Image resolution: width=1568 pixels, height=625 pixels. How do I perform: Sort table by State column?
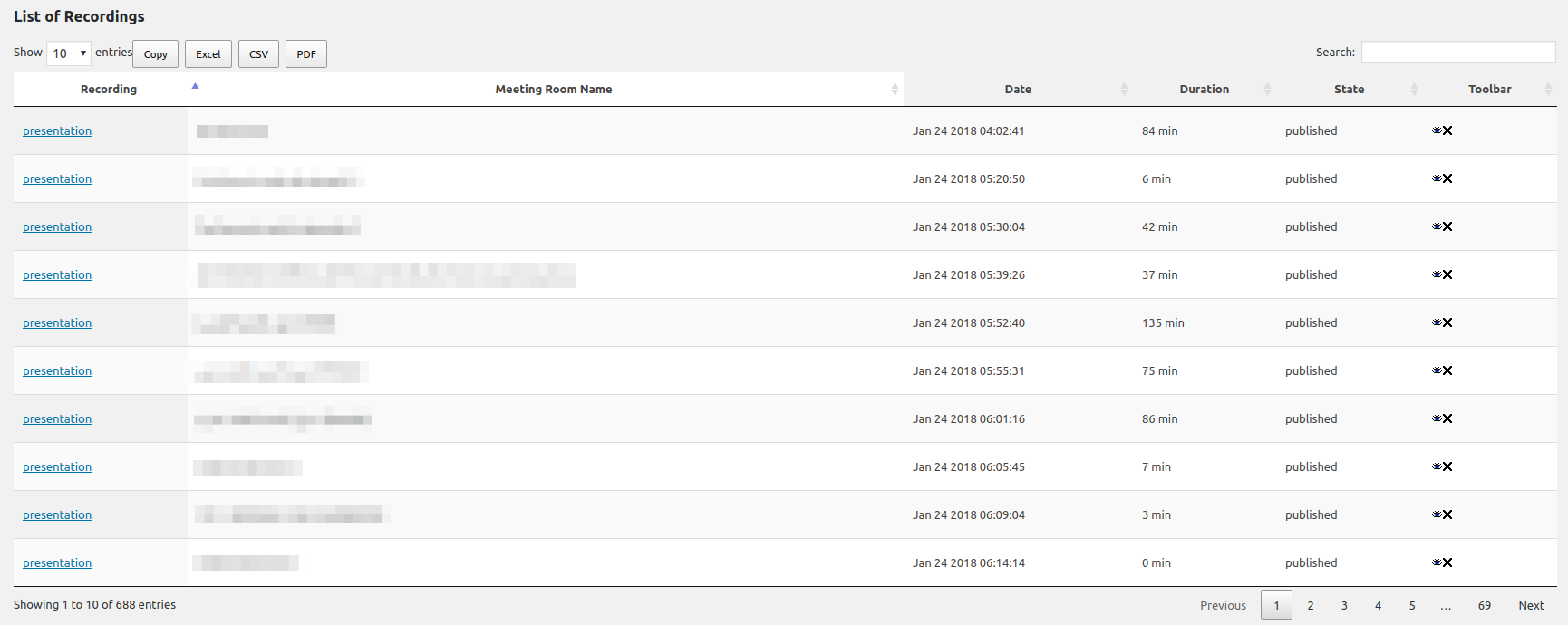(1349, 89)
